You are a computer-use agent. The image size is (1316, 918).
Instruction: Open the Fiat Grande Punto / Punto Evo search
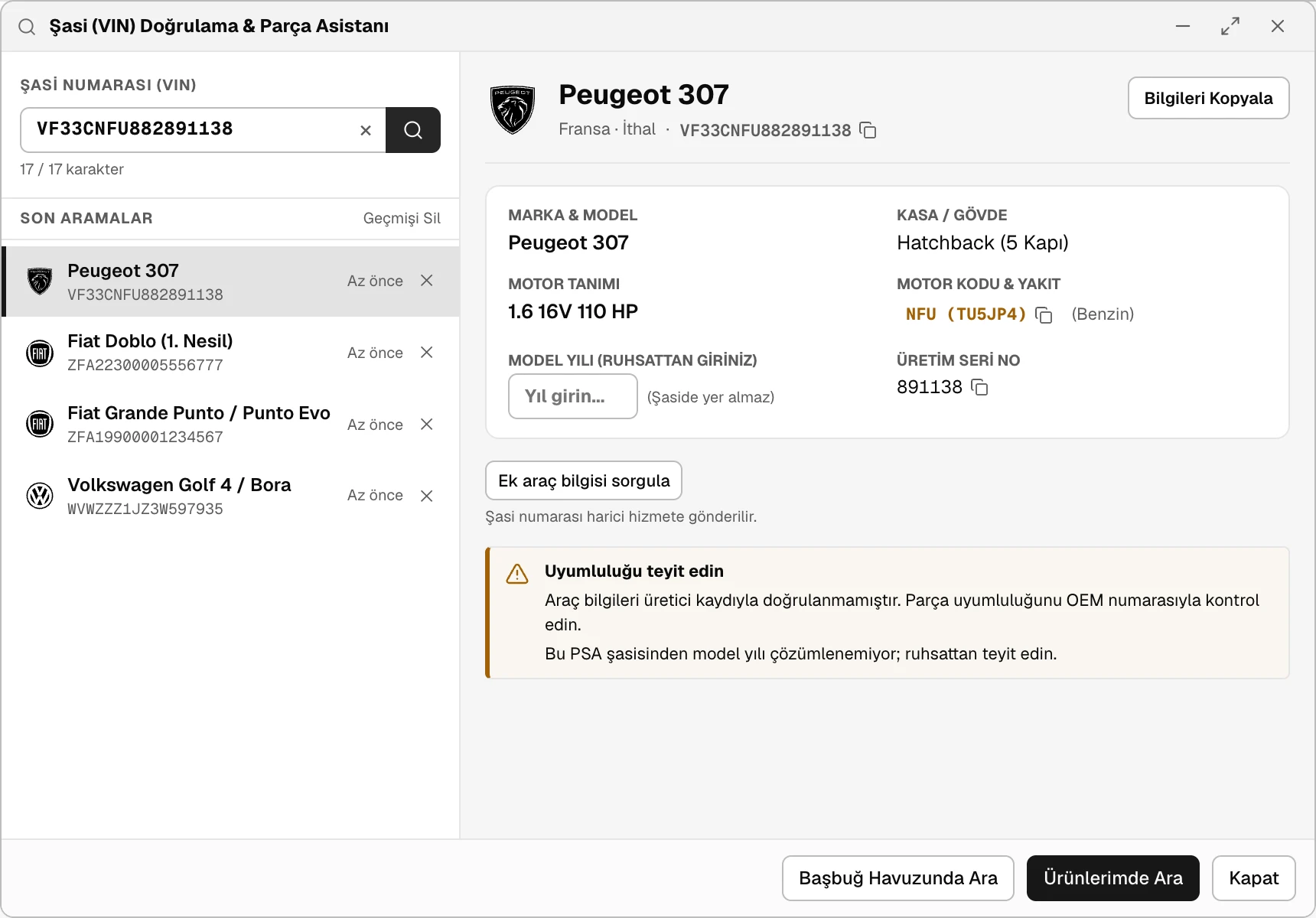click(x=231, y=425)
